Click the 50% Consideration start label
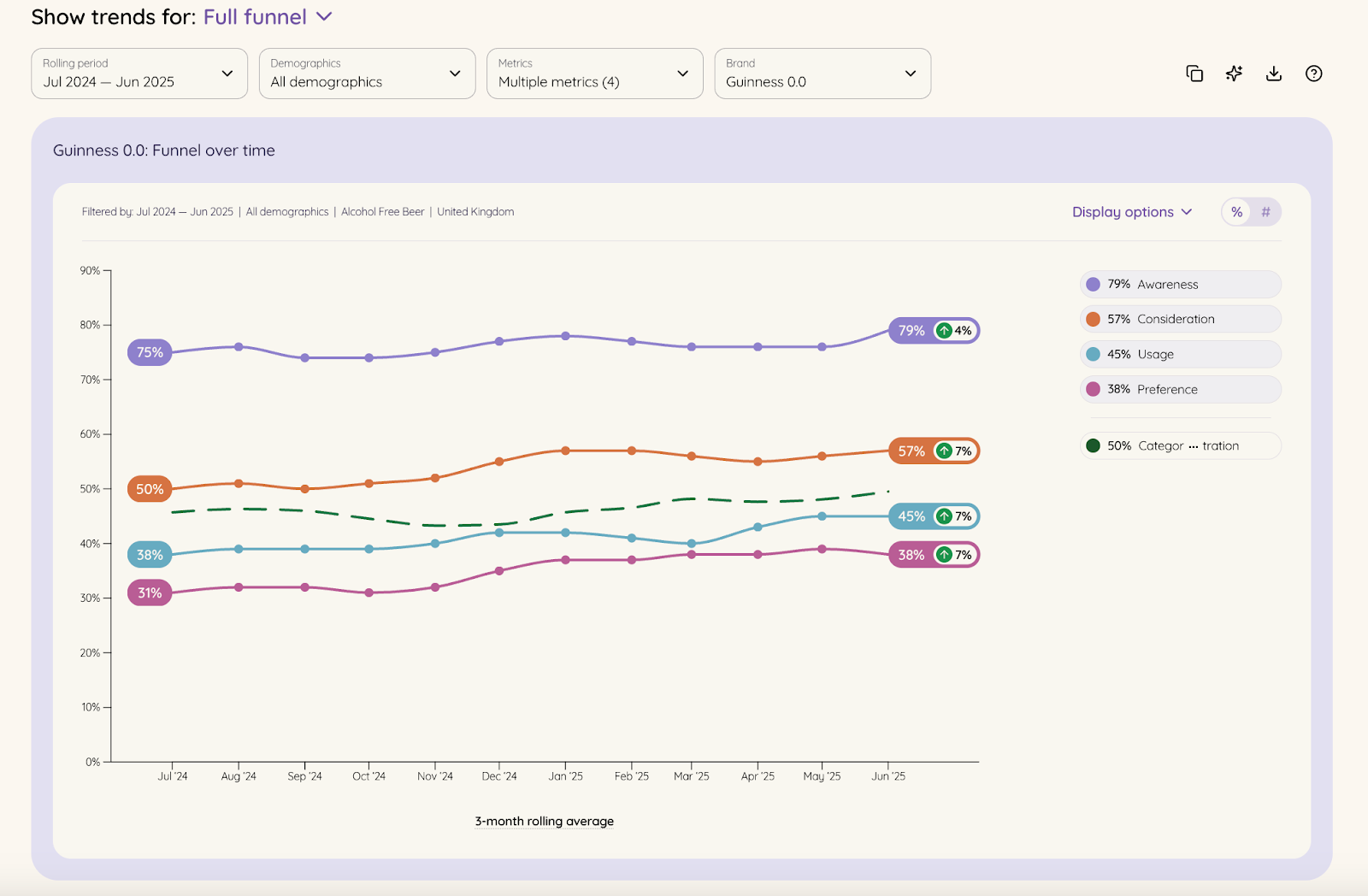Viewport: 1368px width, 896px height. [150, 489]
